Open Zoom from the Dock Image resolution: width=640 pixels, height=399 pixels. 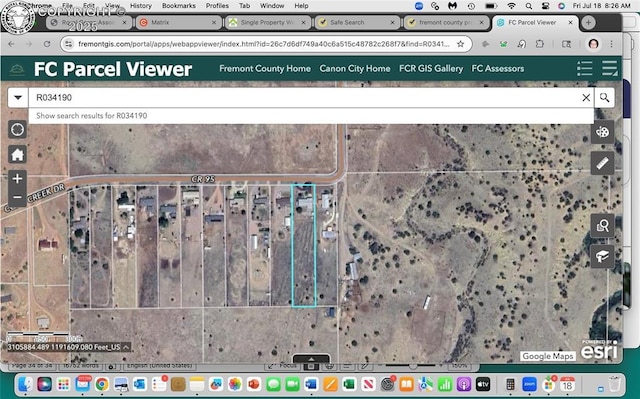point(529,384)
